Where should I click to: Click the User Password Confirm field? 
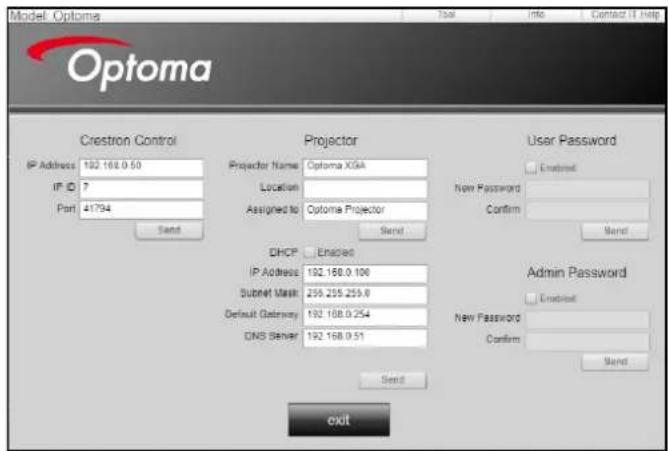(x=588, y=210)
